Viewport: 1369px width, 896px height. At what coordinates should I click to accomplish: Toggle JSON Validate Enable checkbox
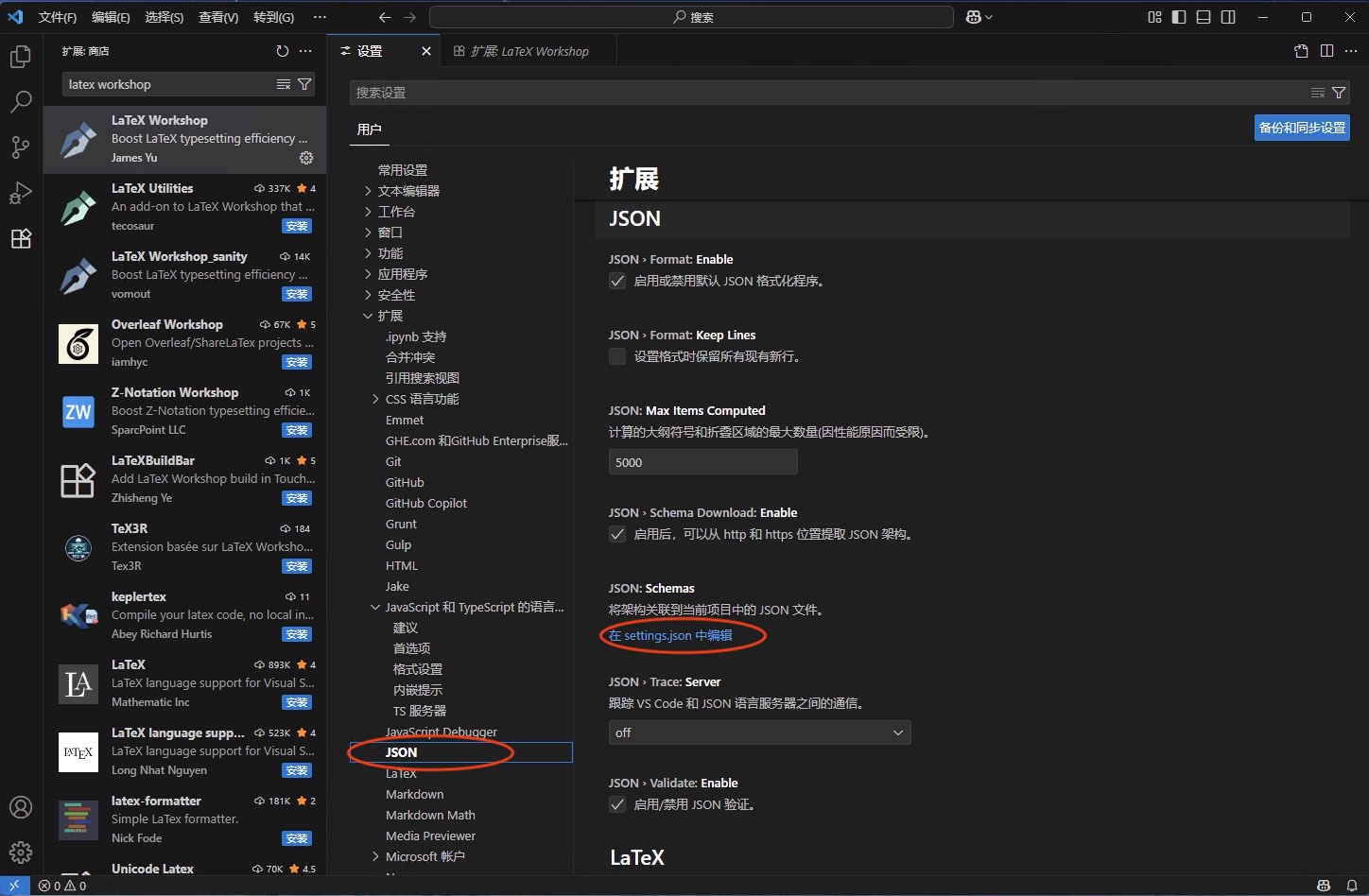(617, 804)
